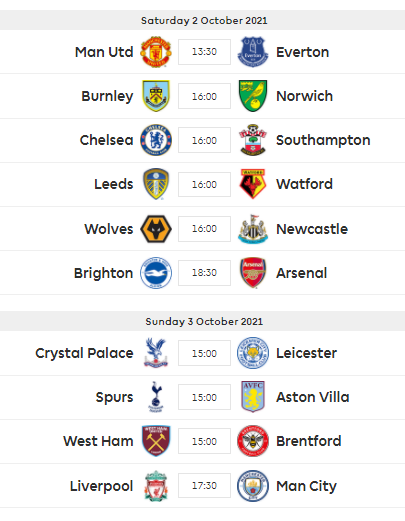The width and height of the screenshot is (405, 521).
Task: Click the Everton club crest
Action: pos(253,52)
